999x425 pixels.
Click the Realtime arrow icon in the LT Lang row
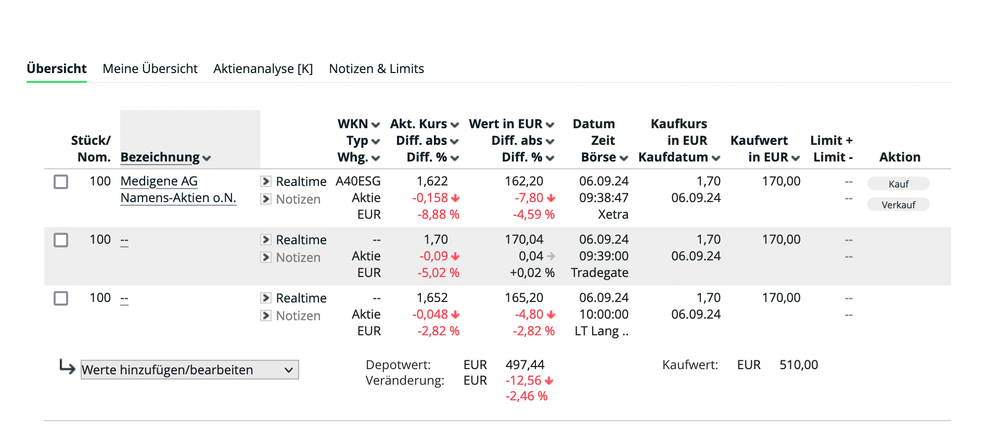(266, 298)
